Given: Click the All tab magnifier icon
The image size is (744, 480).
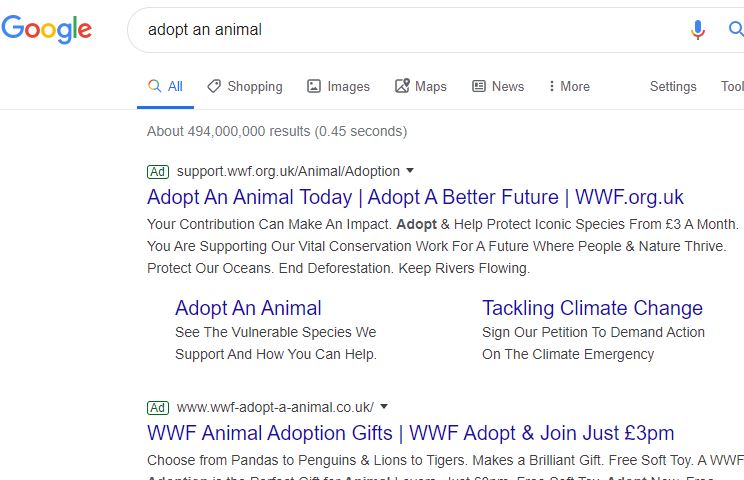Looking at the screenshot, I should click(154, 86).
